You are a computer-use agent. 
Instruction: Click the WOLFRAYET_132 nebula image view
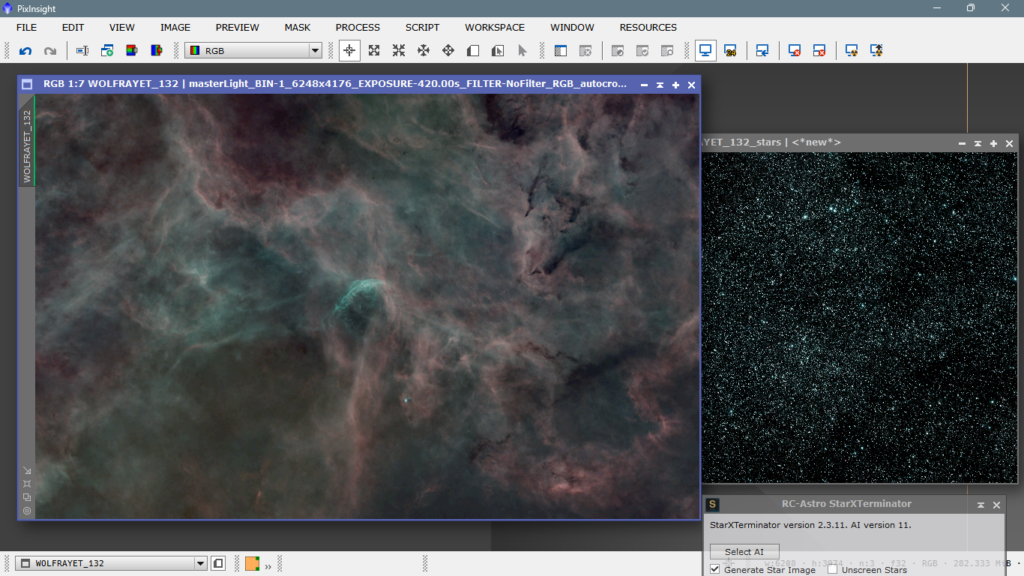[x=367, y=307]
